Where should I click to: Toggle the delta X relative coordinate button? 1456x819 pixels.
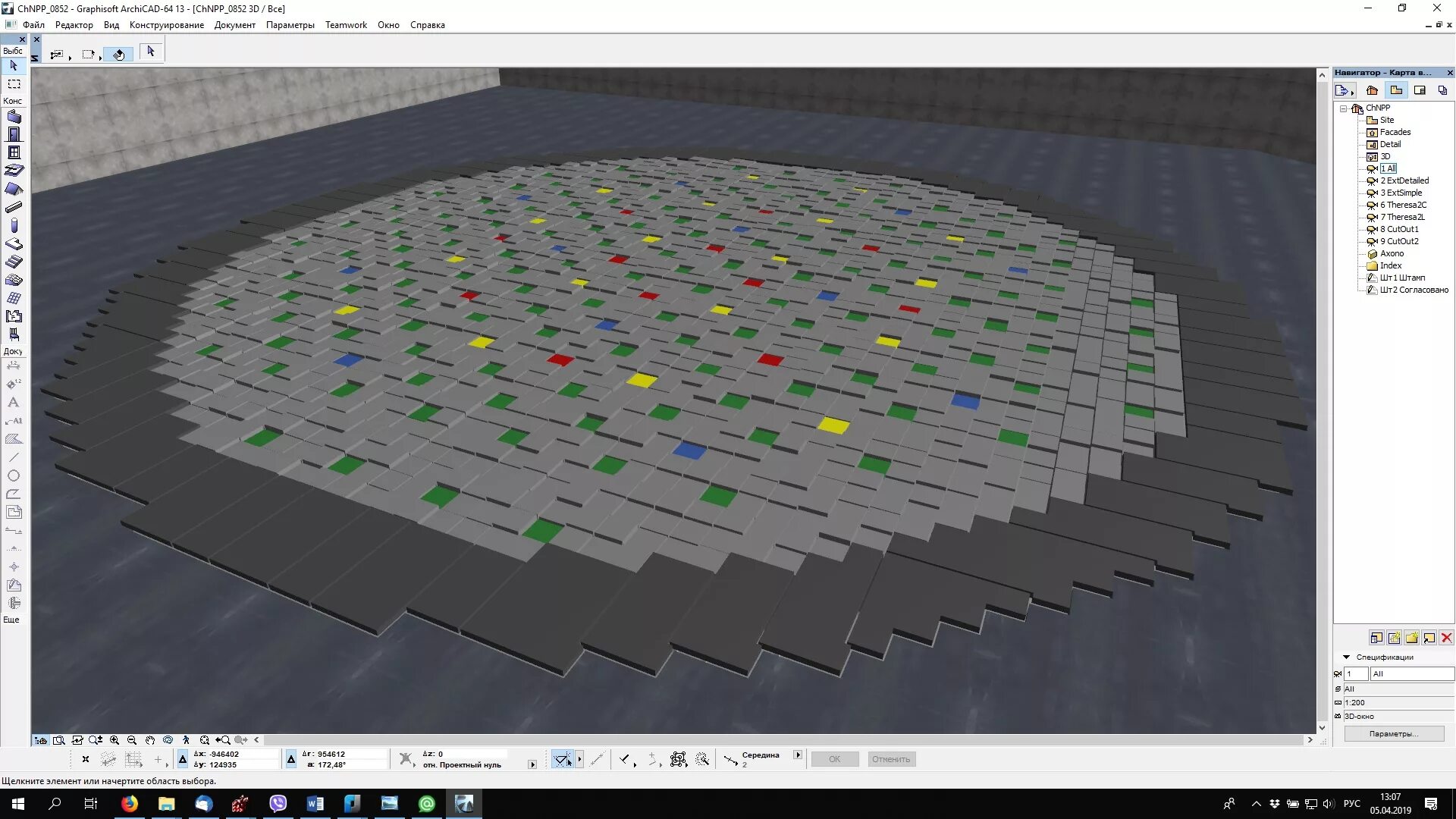tap(183, 759)
